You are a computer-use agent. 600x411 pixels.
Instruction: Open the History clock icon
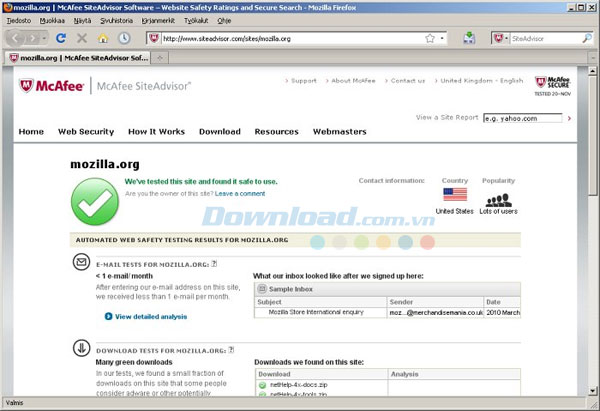click(124, 38)
